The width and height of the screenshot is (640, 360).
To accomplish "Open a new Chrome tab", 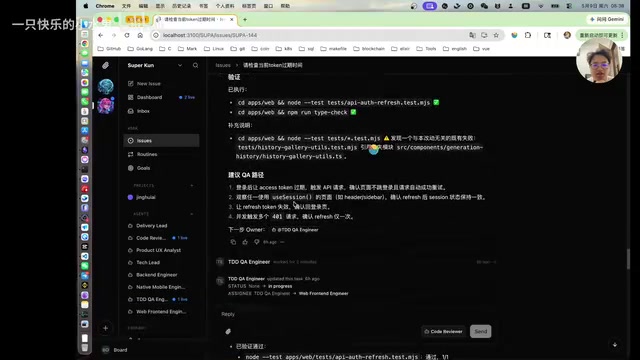I will click(x=245, y=19).
